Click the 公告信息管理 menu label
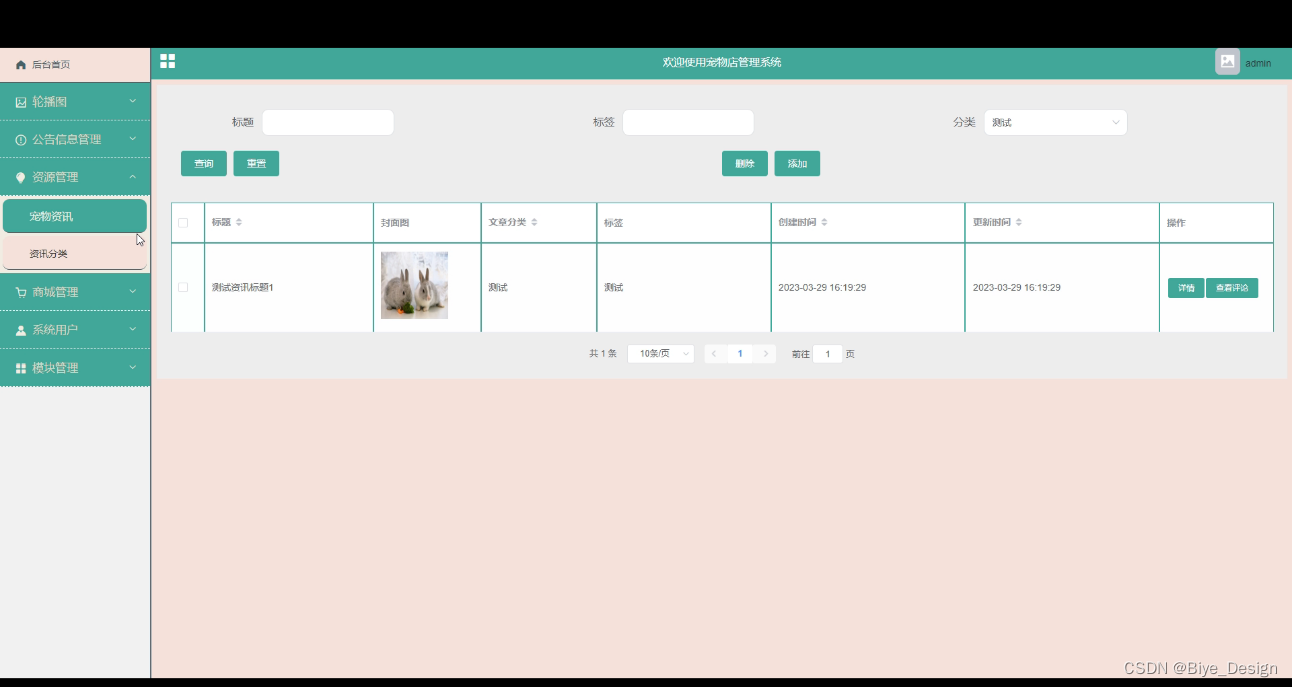The width and height of the screenshot is (1292, 687). [x=67, y=140]
